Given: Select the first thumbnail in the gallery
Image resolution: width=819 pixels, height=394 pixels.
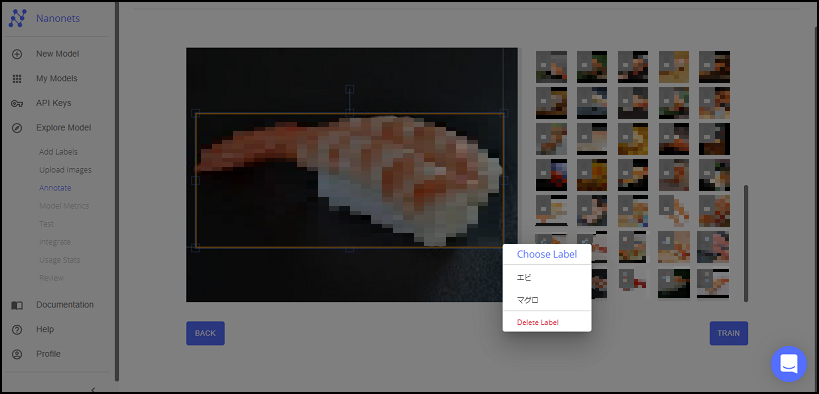Looking at the screenshot, I should coord(551,67).
